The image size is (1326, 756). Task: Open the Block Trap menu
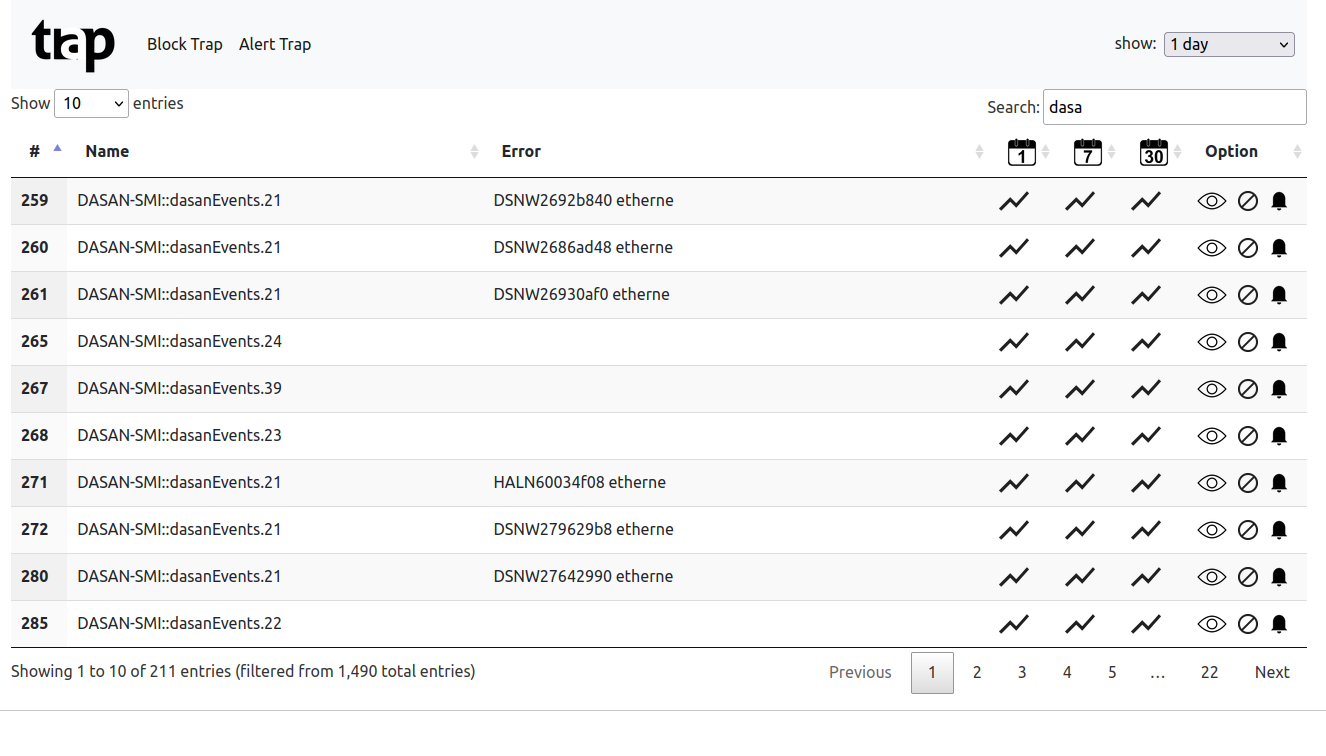tap(185, 44)
